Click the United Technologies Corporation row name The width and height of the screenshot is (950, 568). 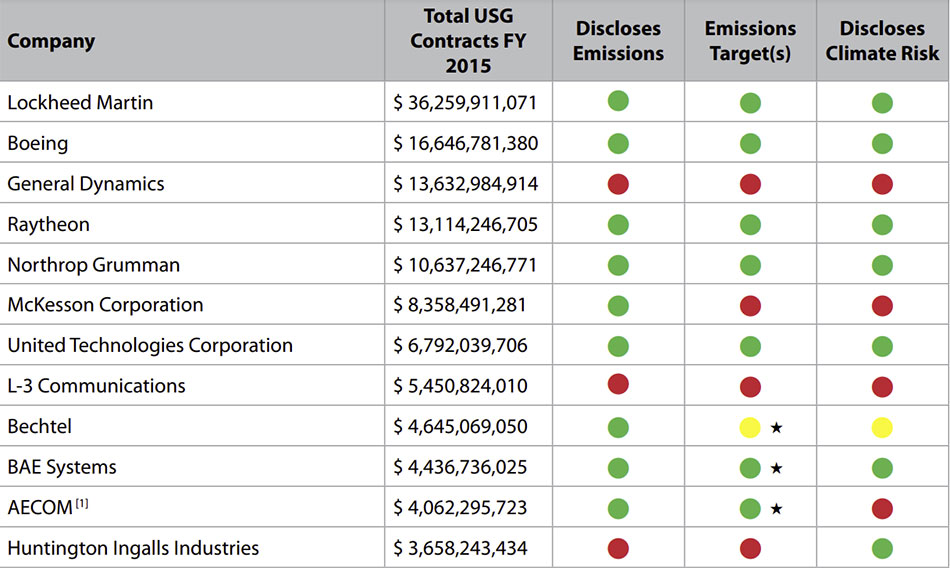[150, 346]
